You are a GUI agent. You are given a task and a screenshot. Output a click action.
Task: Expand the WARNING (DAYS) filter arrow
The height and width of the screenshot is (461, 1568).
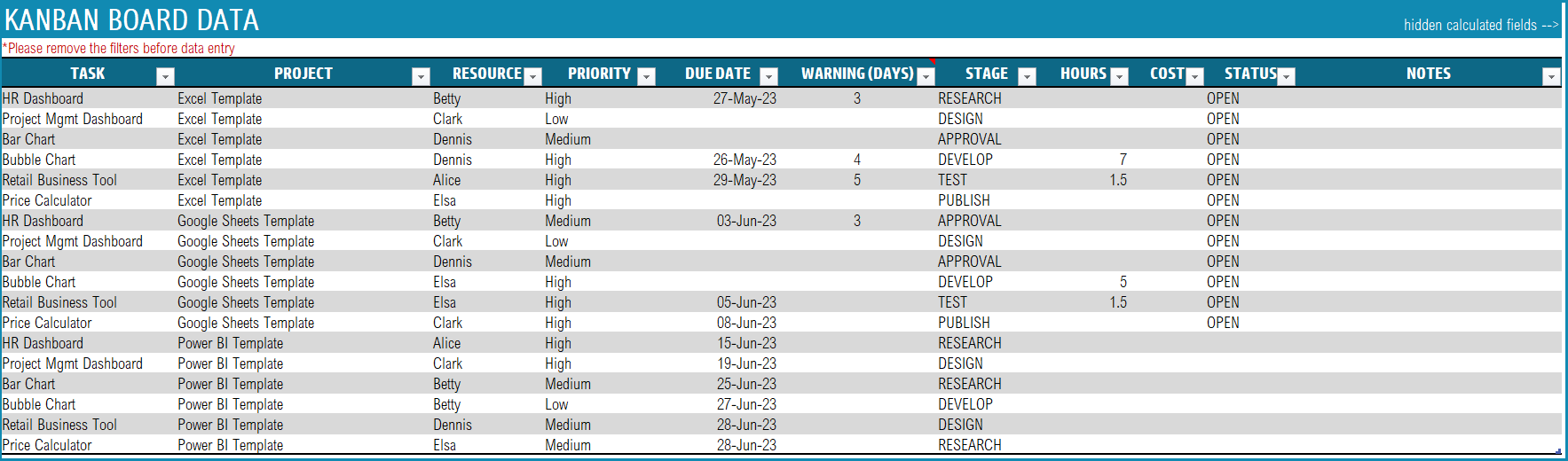(926, 76)
